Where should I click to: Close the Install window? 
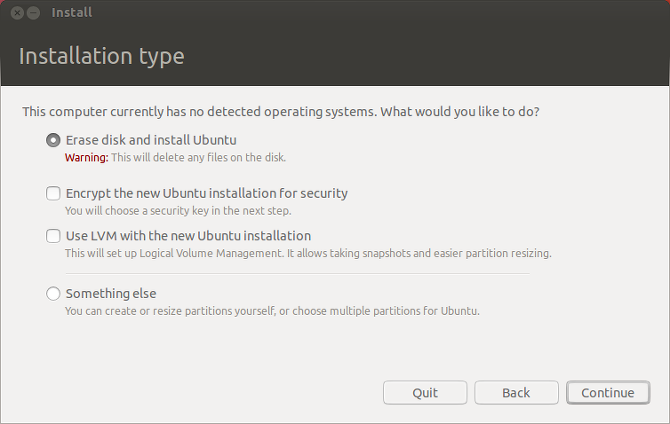tap(17, 13)
